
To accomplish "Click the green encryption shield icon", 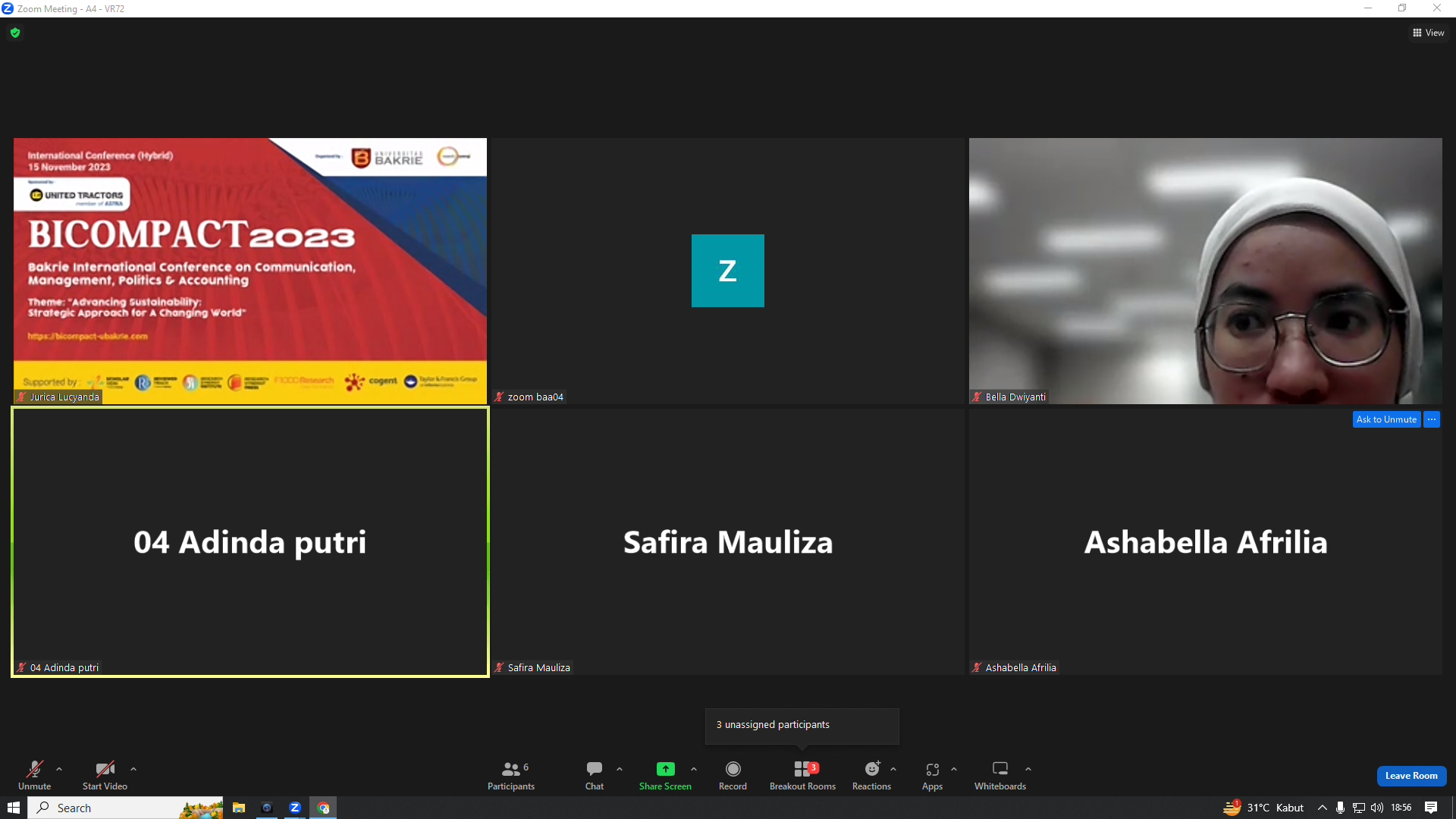I will pos(15,33).
